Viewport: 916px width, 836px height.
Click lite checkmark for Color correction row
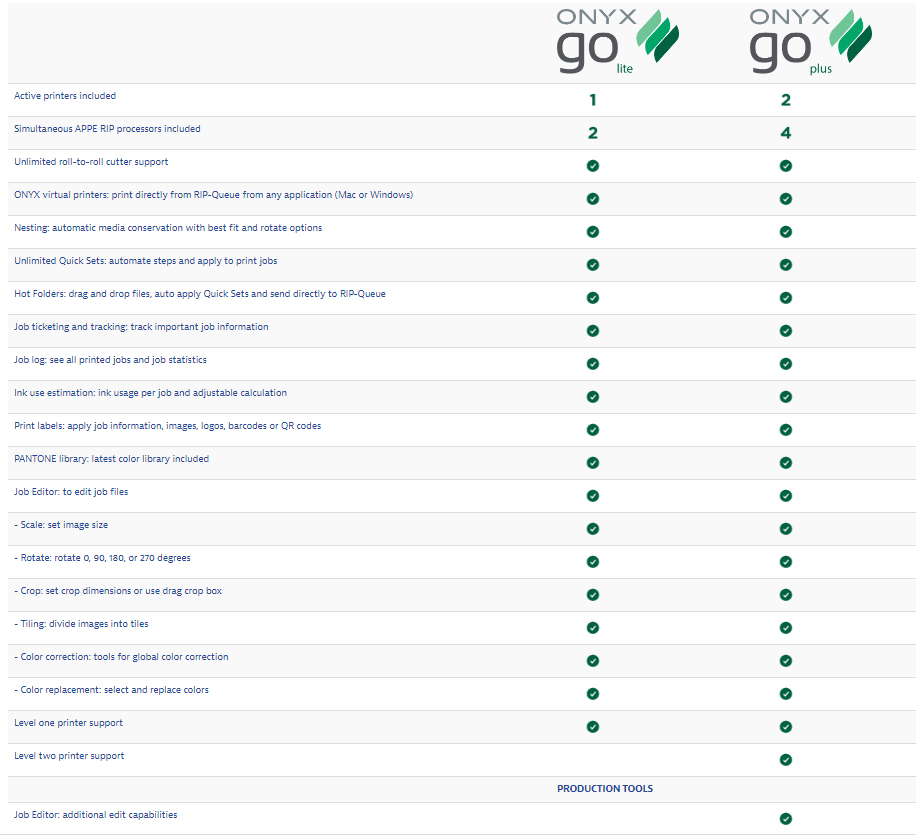(593, 661)
